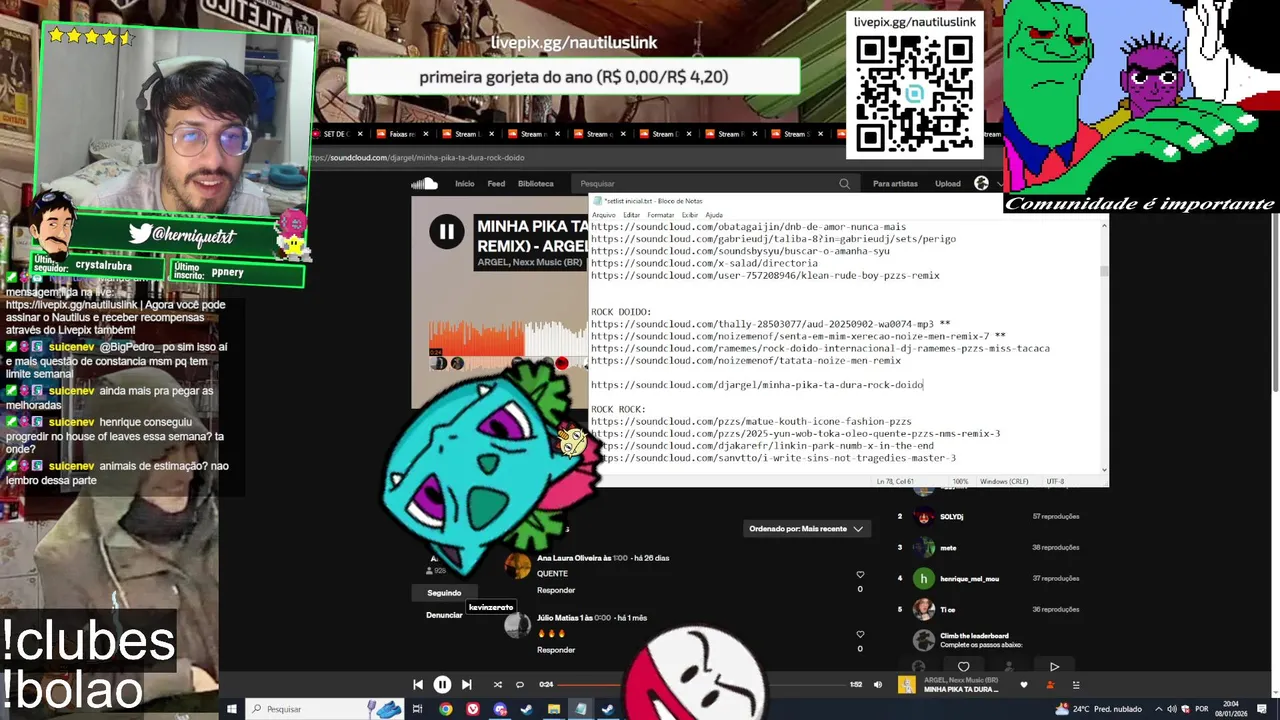Click the track waveform to seek
Screen dimensions: 1280x720
(x=510, y=338)
